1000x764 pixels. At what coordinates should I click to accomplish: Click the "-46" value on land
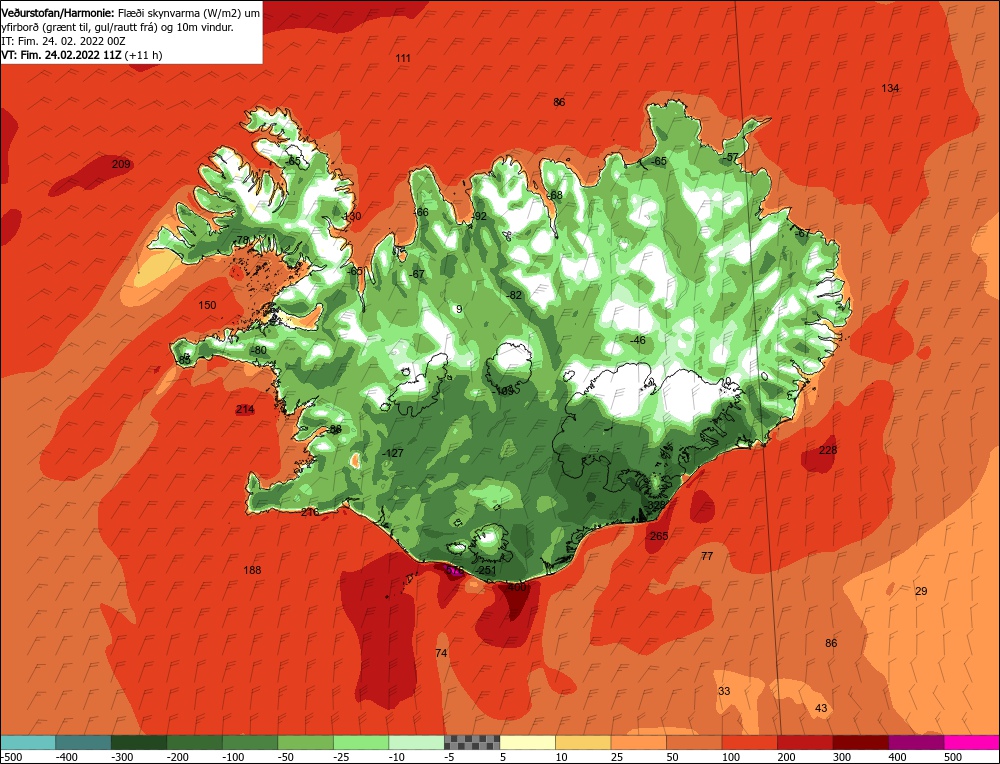[x=638, y=340]
